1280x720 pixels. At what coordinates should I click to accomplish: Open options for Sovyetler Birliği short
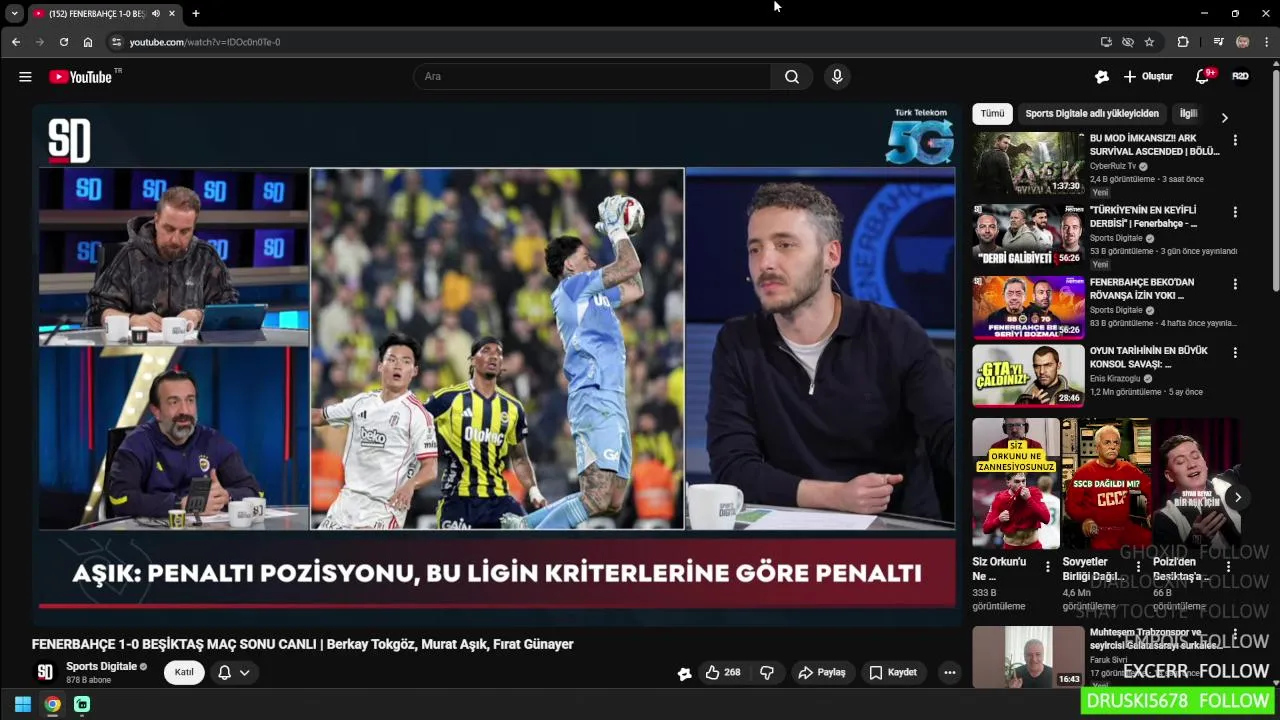click(x=1138, y=566)
